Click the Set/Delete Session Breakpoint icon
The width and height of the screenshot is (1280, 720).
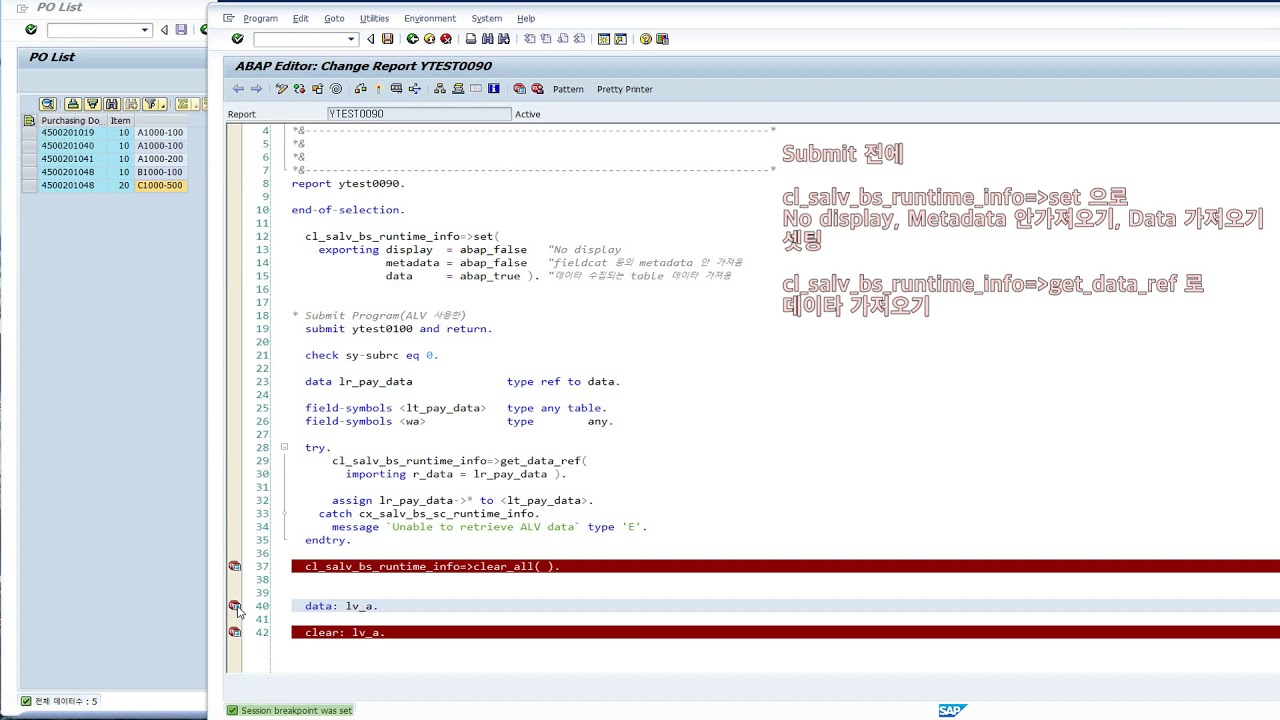click(x=519, y=89)
